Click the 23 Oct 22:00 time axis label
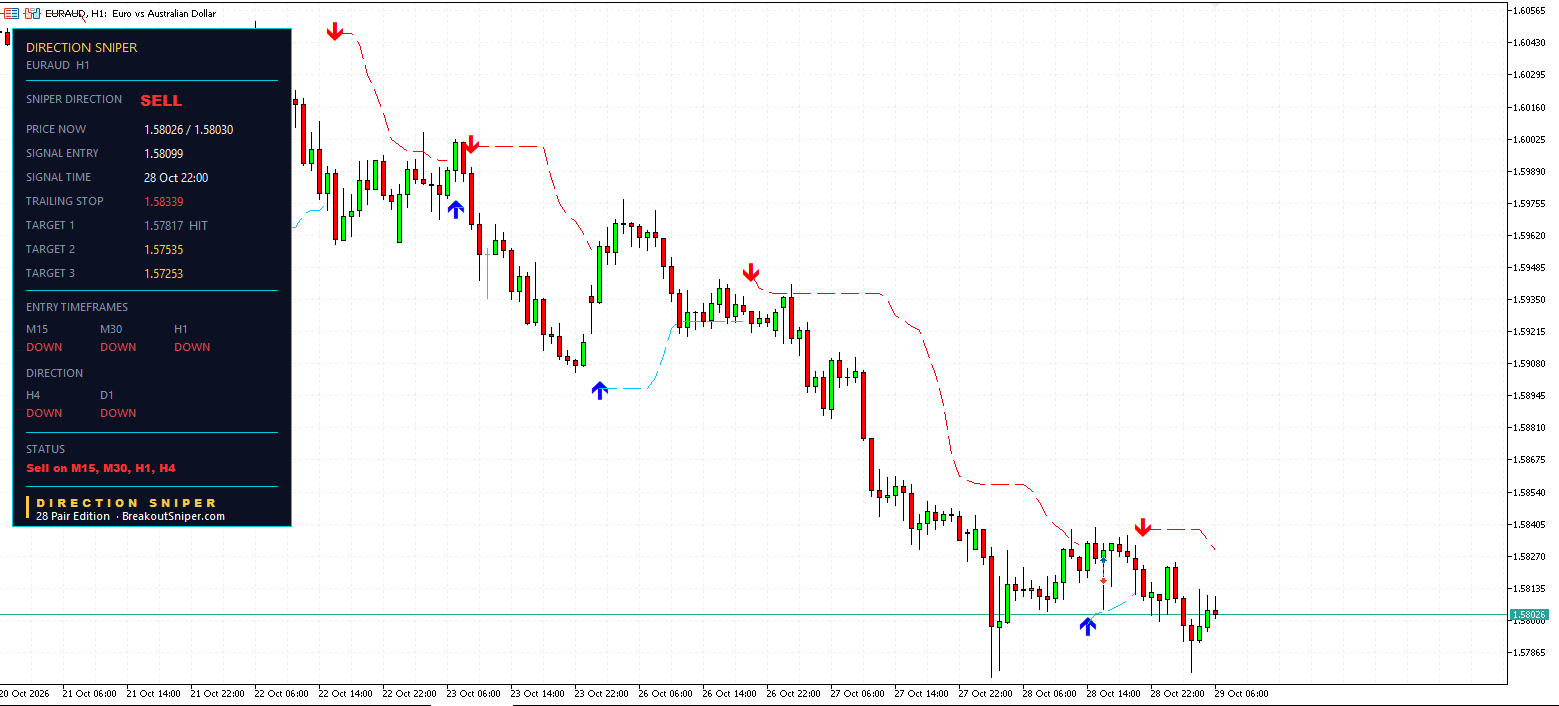 click(601, 692)
